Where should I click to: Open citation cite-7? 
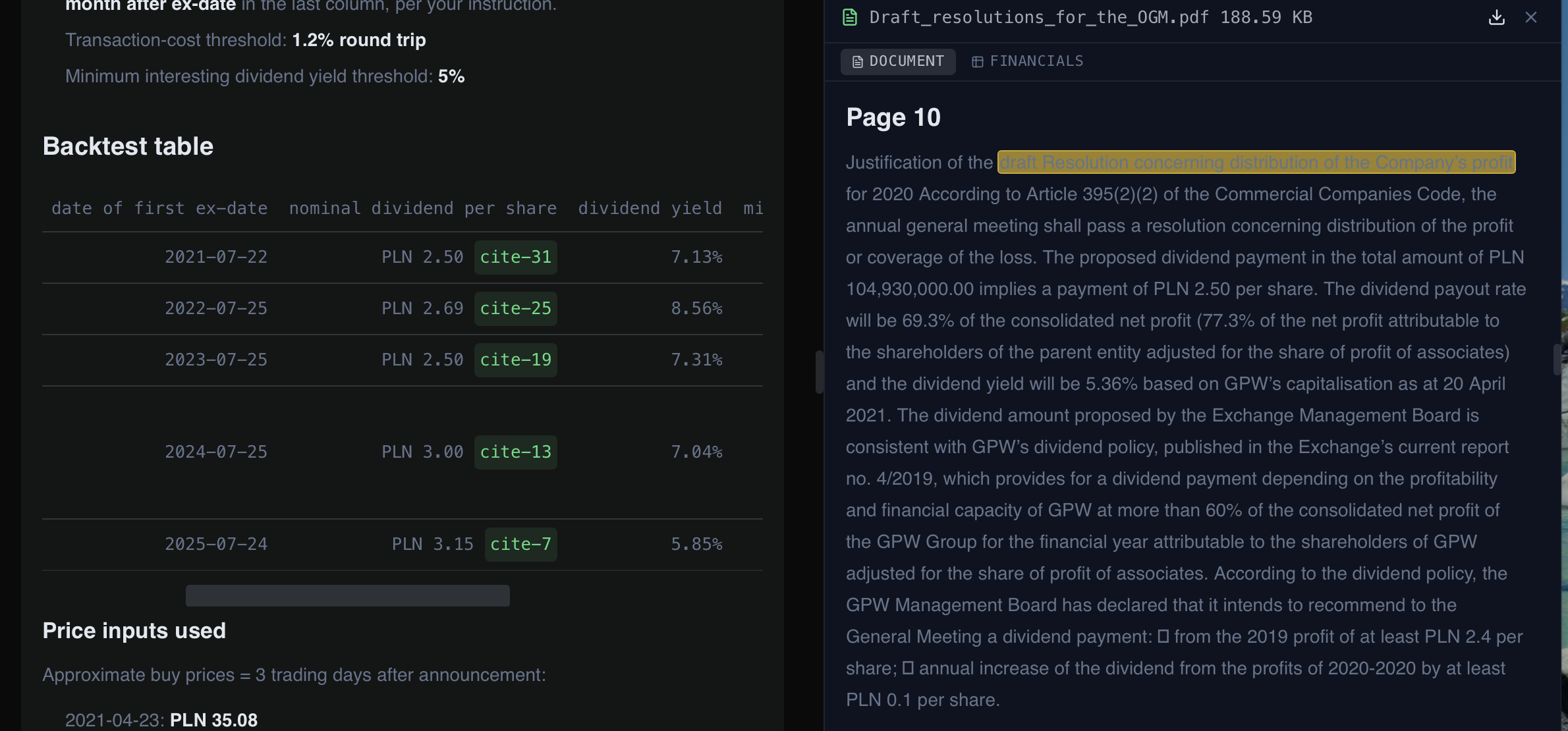520,544
